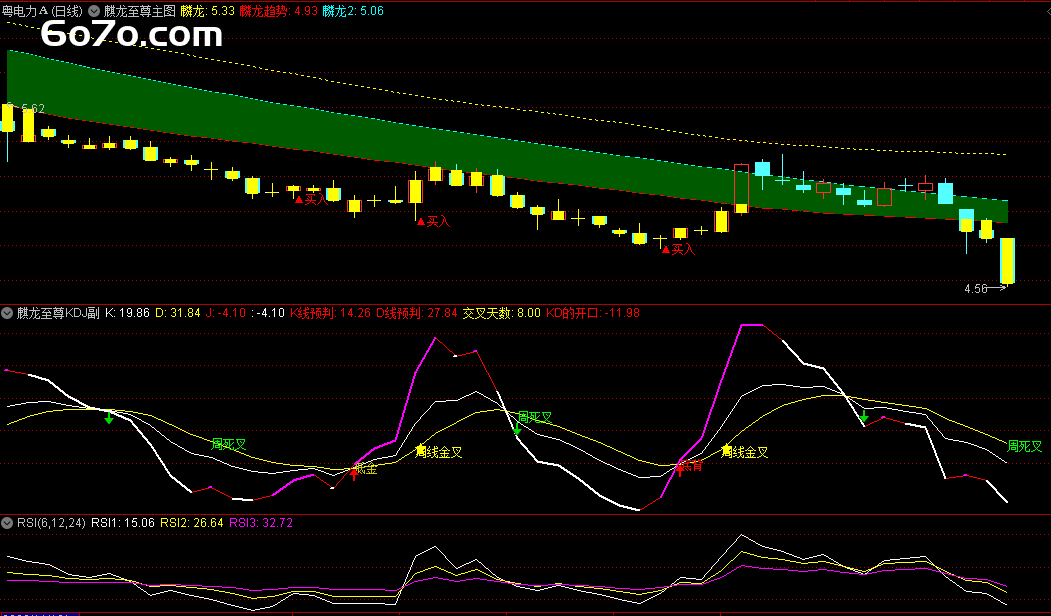This screenshot has height=616, width=1051.
Task: Click the green down-arrow under middle 周死叉
Action: coord(517,429)
